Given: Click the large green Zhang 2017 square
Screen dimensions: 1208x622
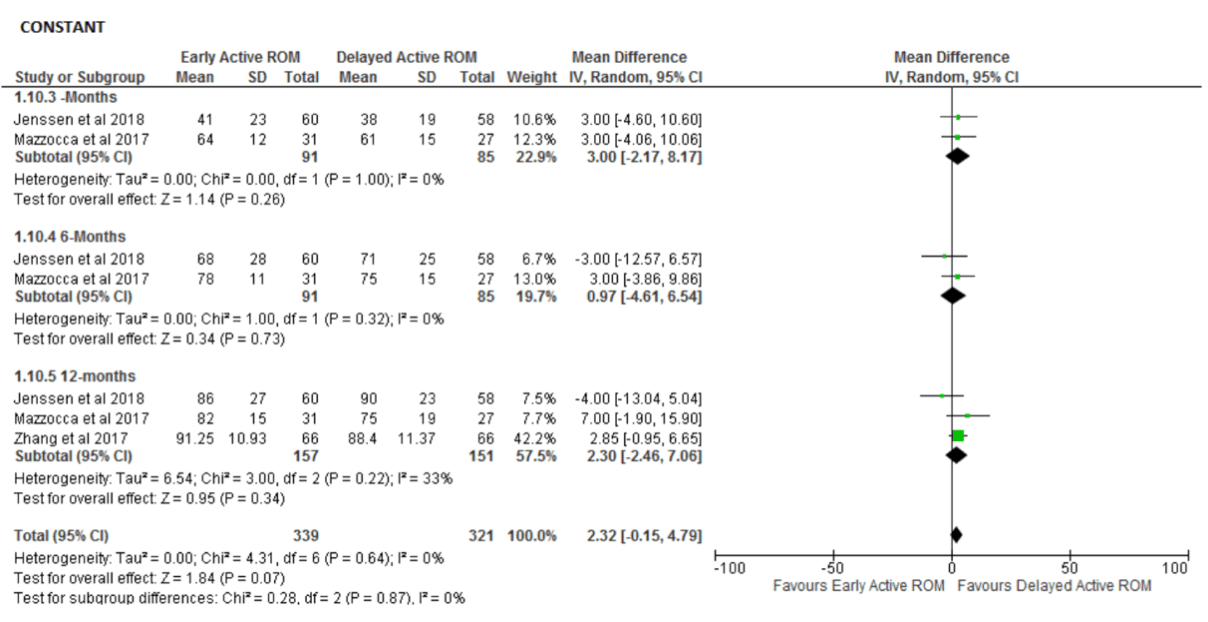Looking at the screenshot, I should point(958,435).
